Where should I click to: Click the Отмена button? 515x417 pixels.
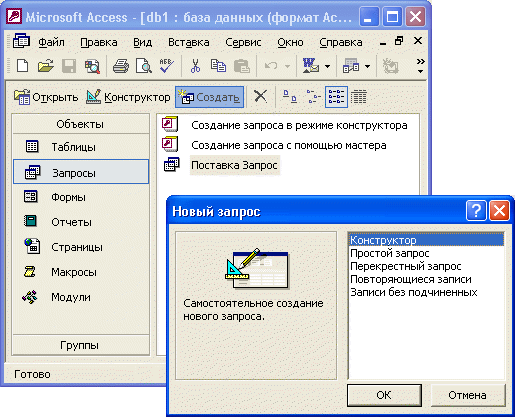(x=467, y=395)
